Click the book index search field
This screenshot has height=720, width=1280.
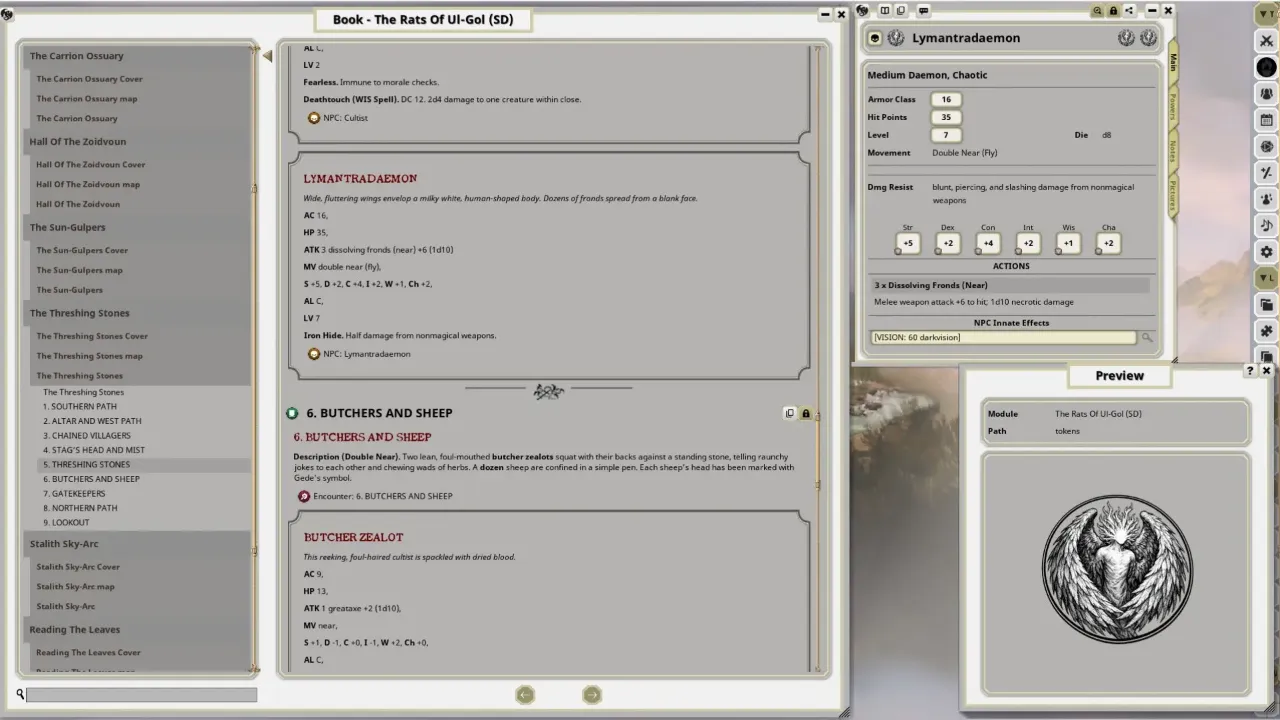pyautogui.click(x=141, y=695)
